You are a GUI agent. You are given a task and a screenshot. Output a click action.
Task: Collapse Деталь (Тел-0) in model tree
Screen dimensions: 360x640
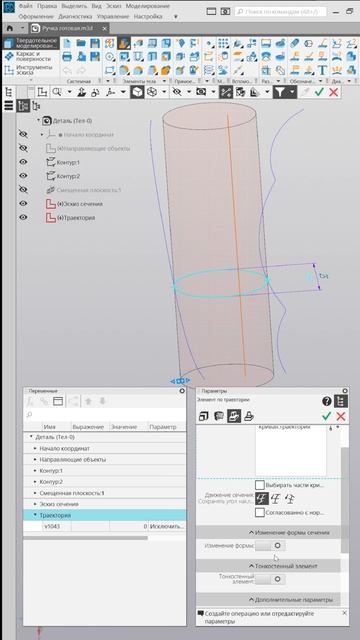(x=39, y=120)
